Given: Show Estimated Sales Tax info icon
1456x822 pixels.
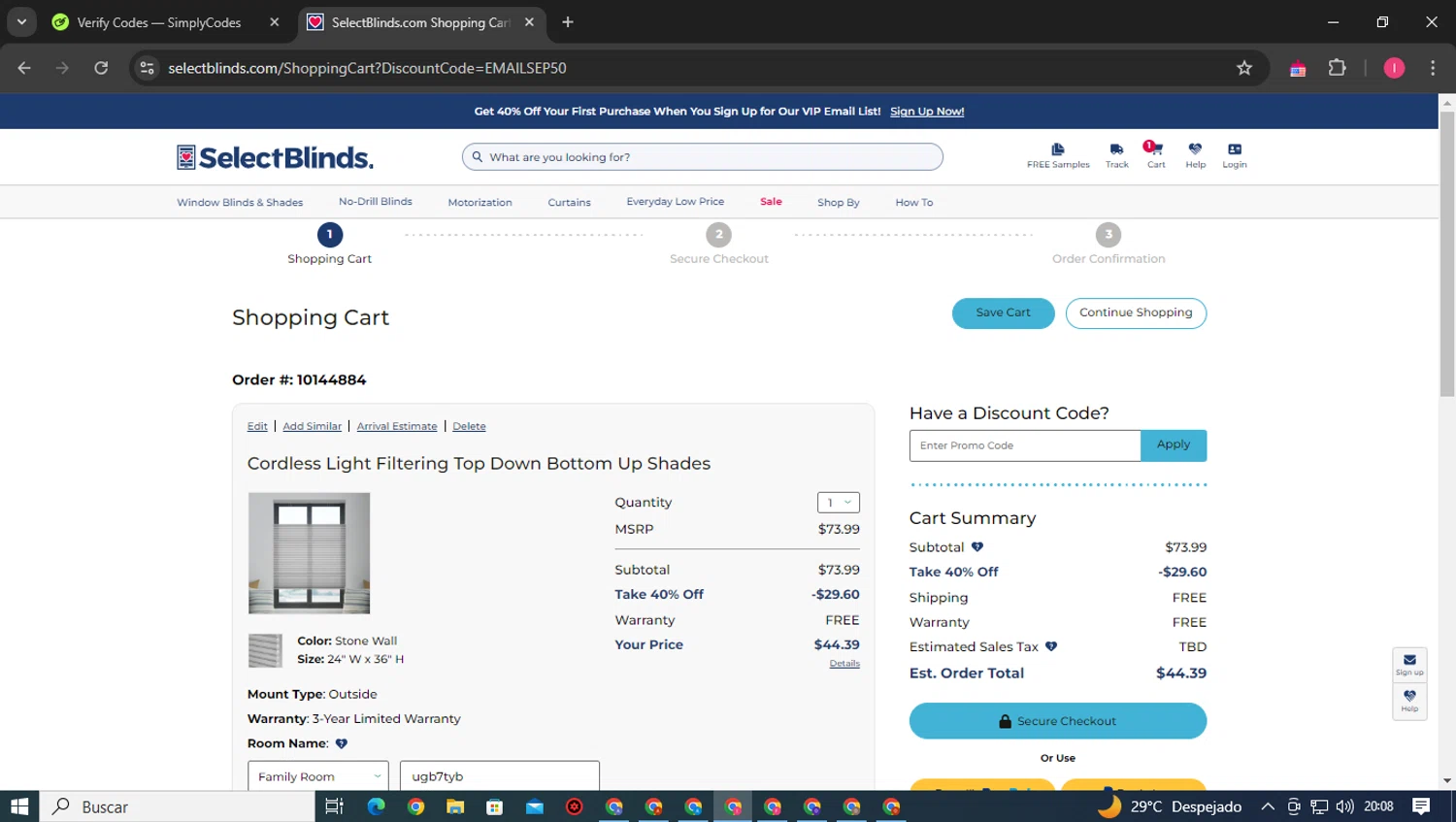Looking at the screenshot, I should pos(1051,646).
